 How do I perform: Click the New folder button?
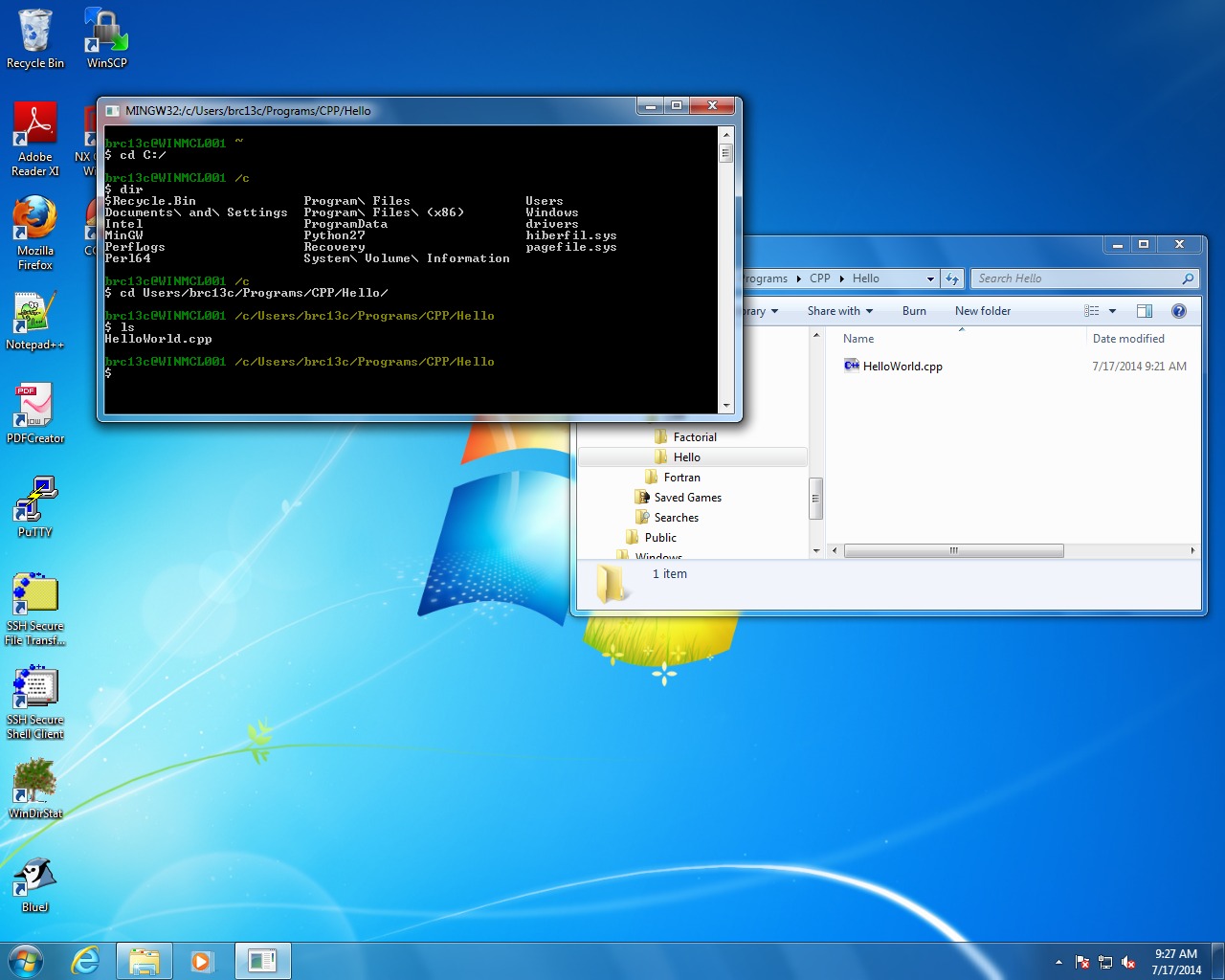982,310
